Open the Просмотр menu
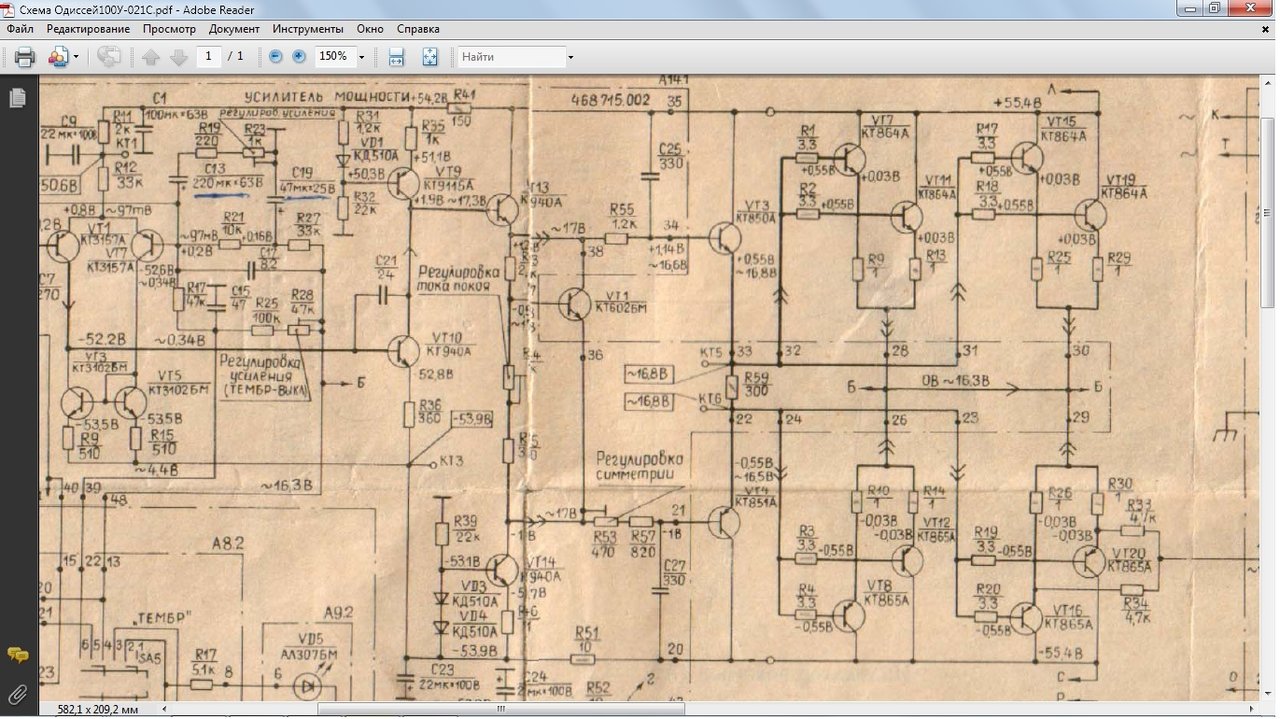The height and width of the screenshot is (719, 1280). [169, 29]
